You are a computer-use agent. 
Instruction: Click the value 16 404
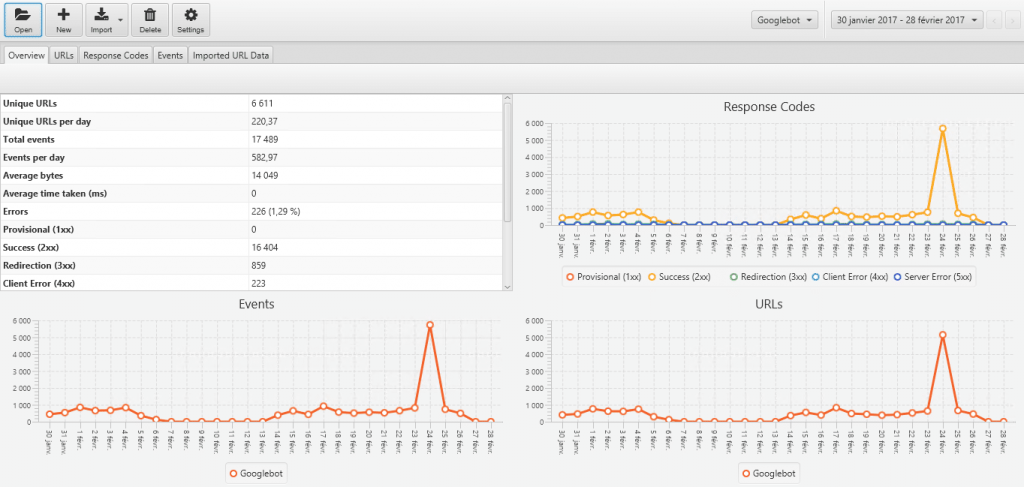pos(263,247)
